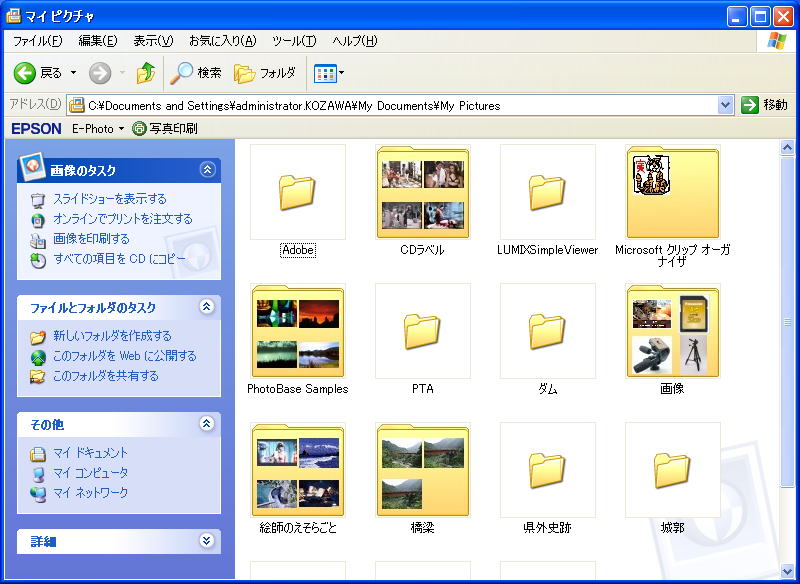
Task: Click the EPSON photo print (写真印刷) icon
Action: [x=140, y=129]
